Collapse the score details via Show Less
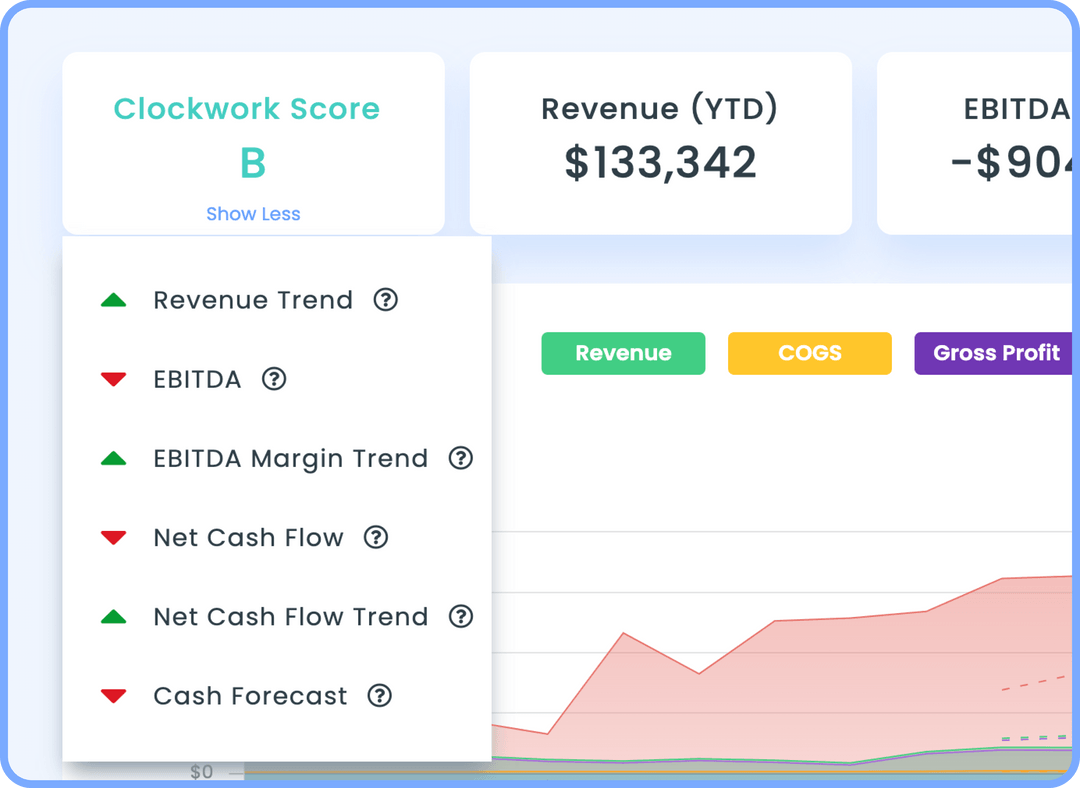The width and height of the screenshot is (1080, 788). coord(253,213)
